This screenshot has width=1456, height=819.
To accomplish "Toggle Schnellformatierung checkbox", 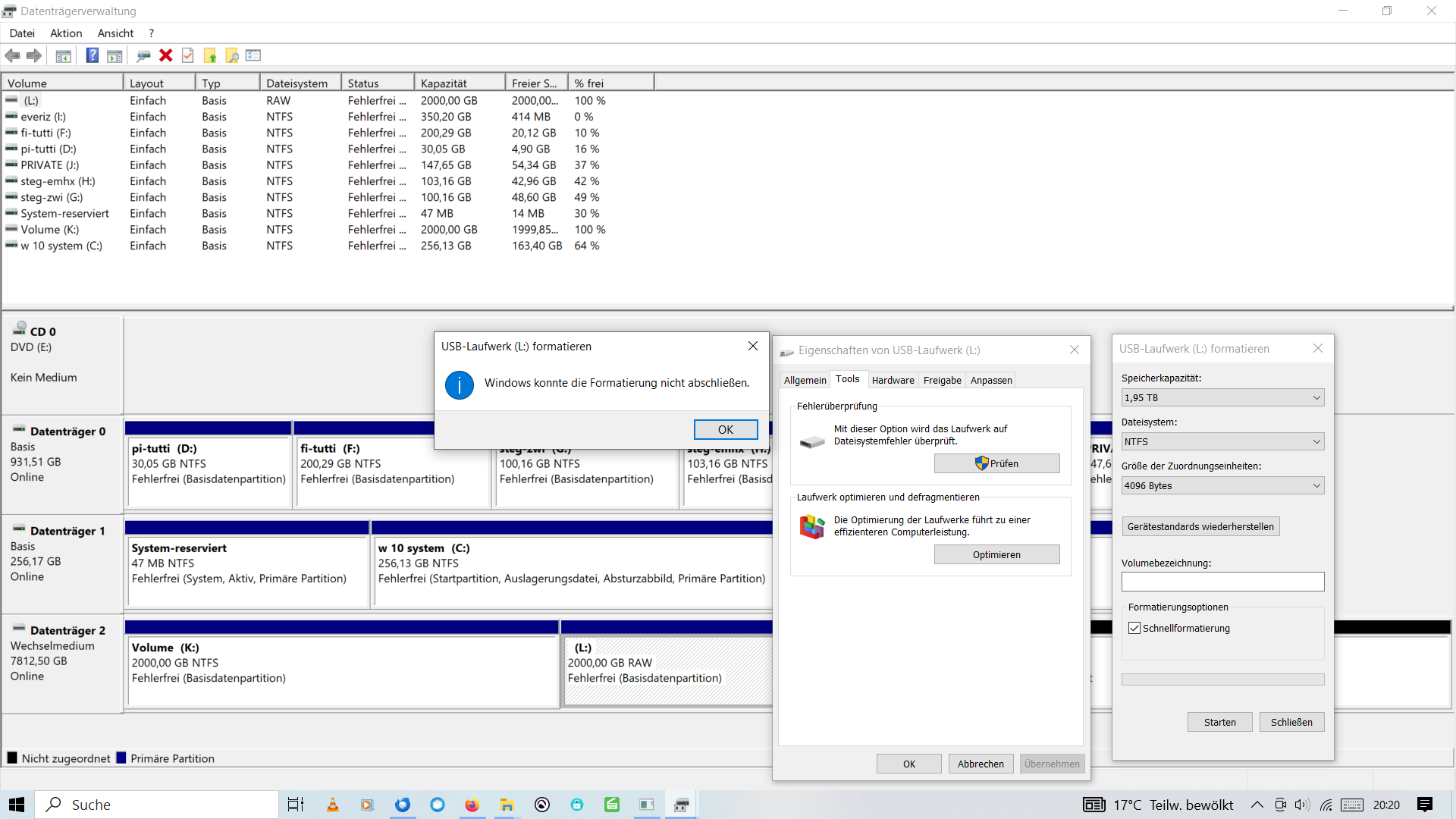I will [x=1134, y=628].
